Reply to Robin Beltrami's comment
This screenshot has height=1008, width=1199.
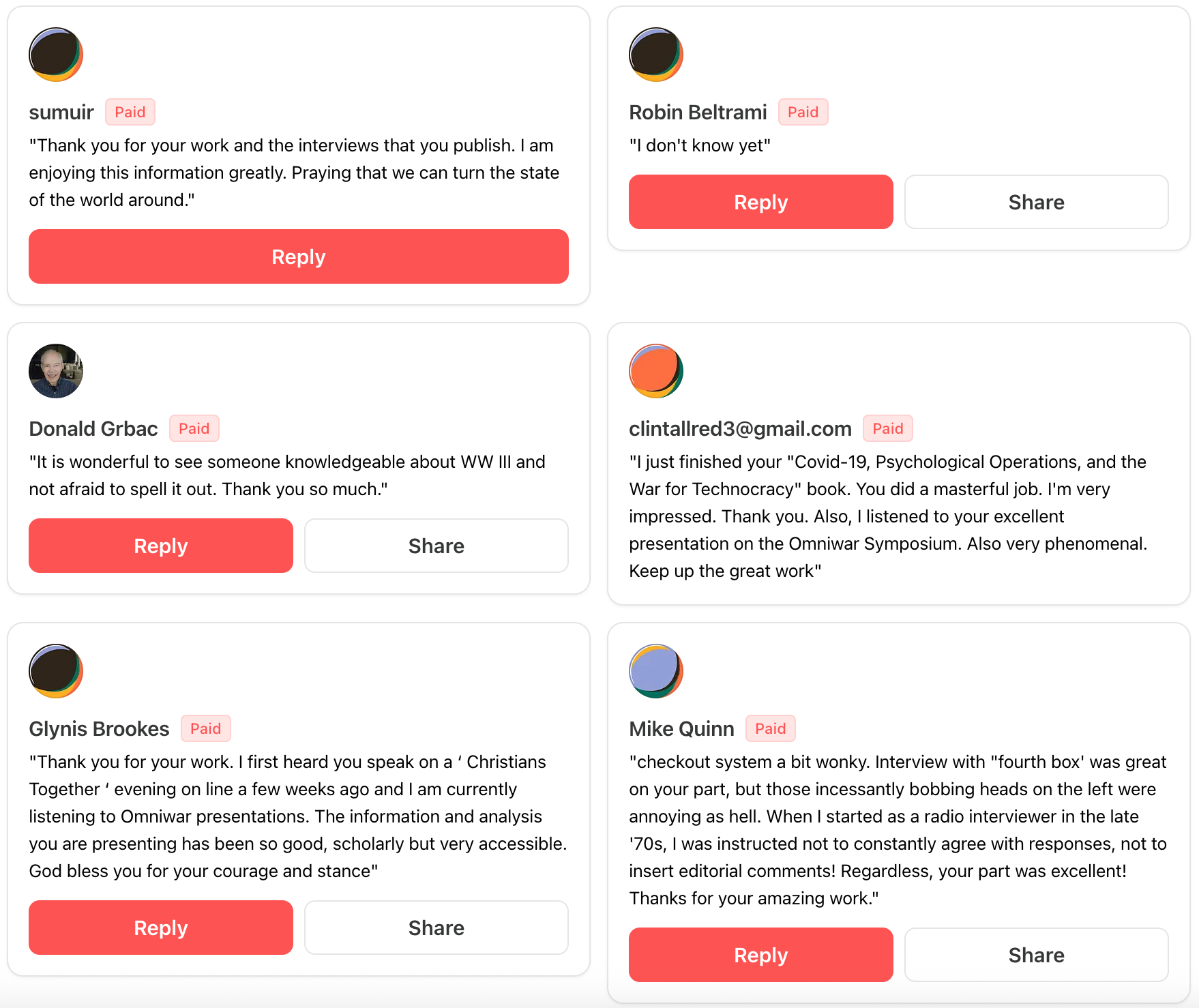[x=760, y=202]
